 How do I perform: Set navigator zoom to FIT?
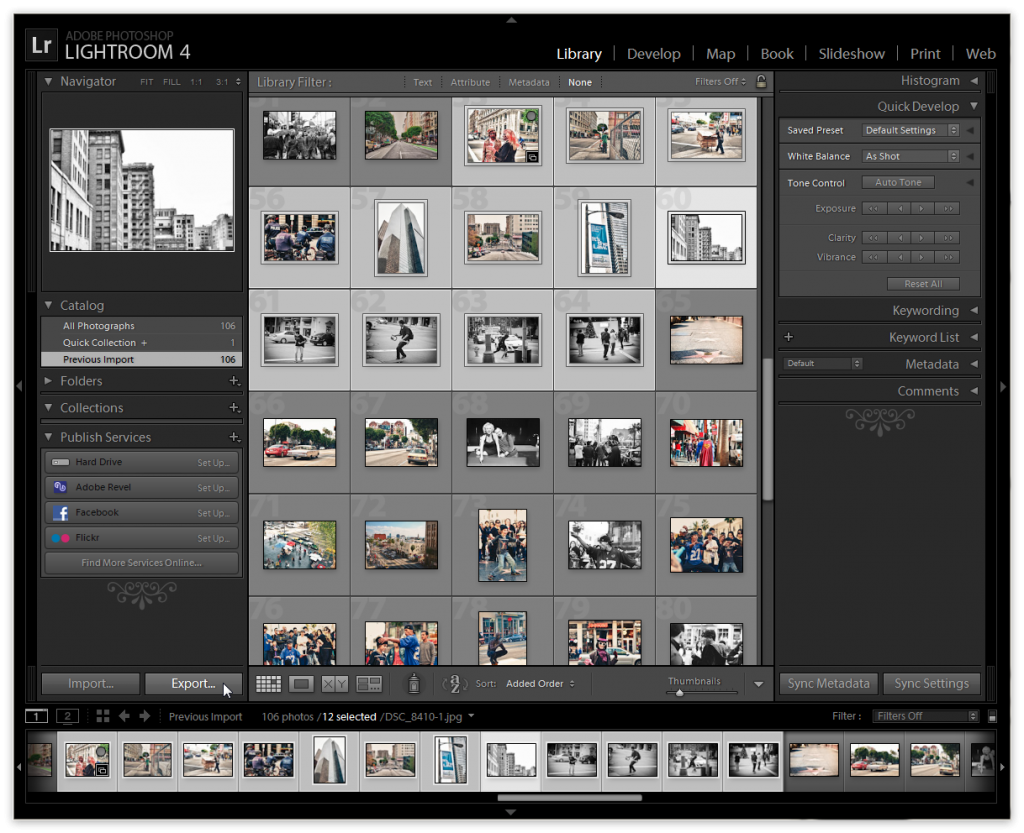point(146,82)
